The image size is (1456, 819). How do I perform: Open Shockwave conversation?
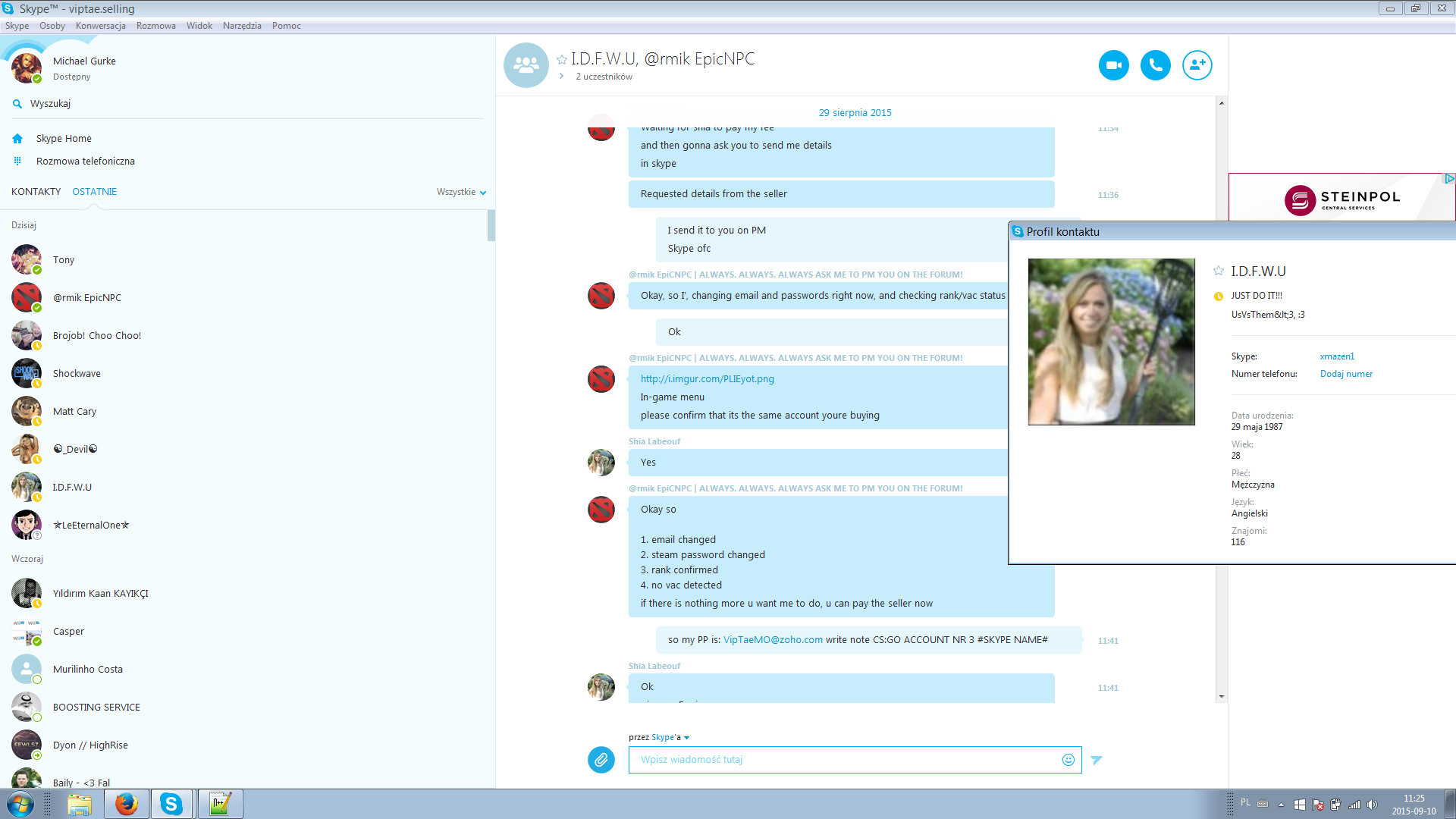tap(77, 374)
